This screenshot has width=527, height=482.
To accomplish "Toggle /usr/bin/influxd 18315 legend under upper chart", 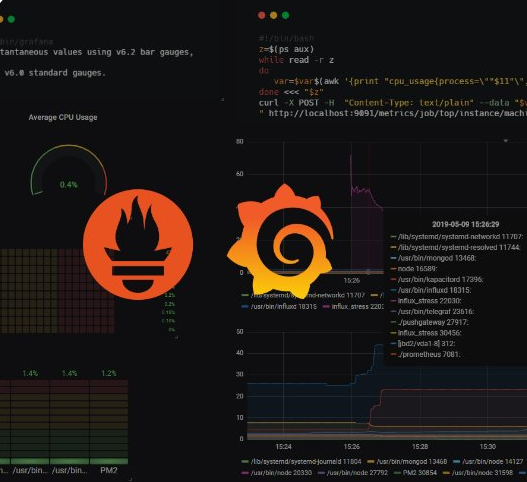I will click(x=279, y=307).
